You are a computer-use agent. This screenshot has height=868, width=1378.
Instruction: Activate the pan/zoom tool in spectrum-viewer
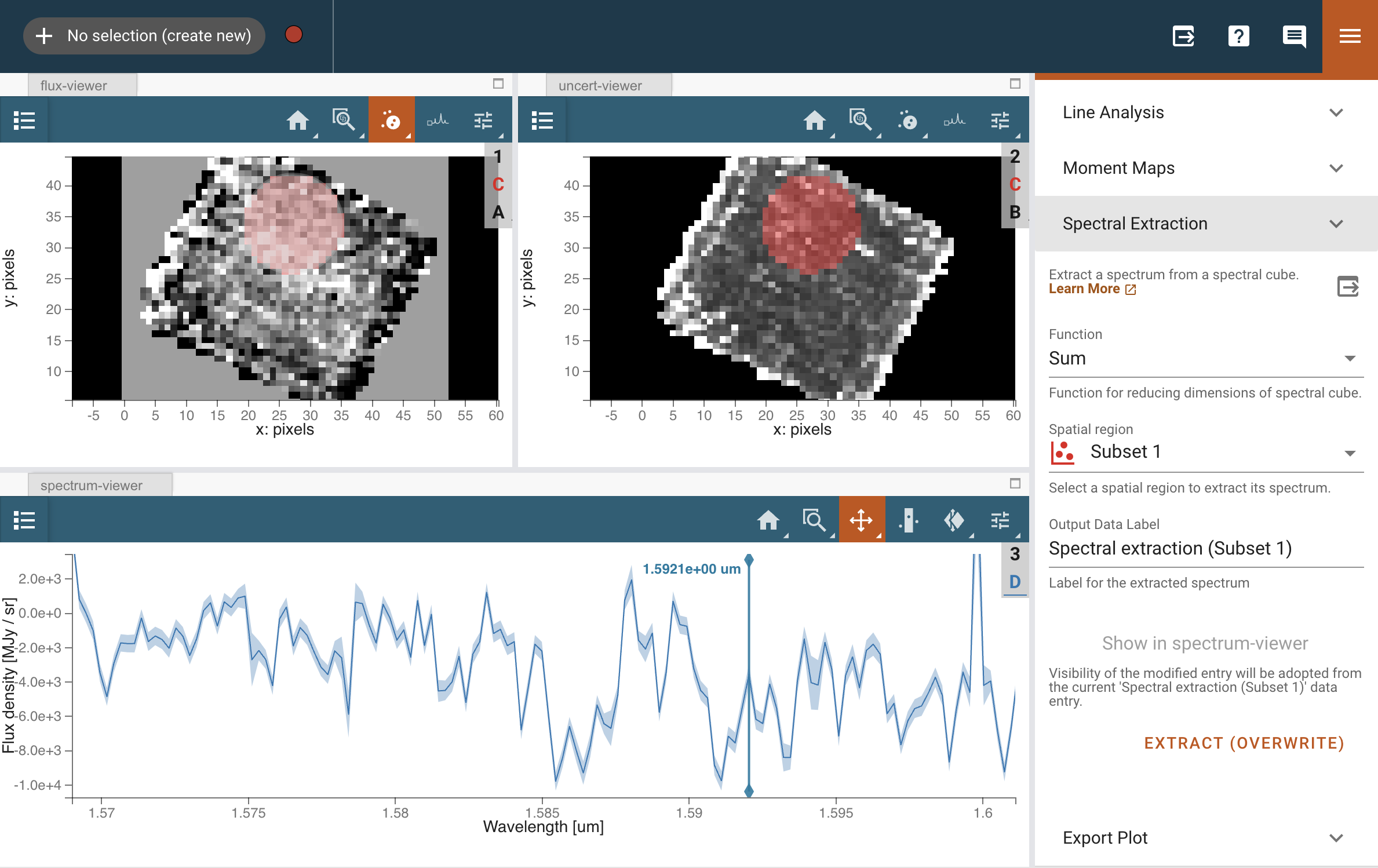pyautogui.click(x=862, y=519)
